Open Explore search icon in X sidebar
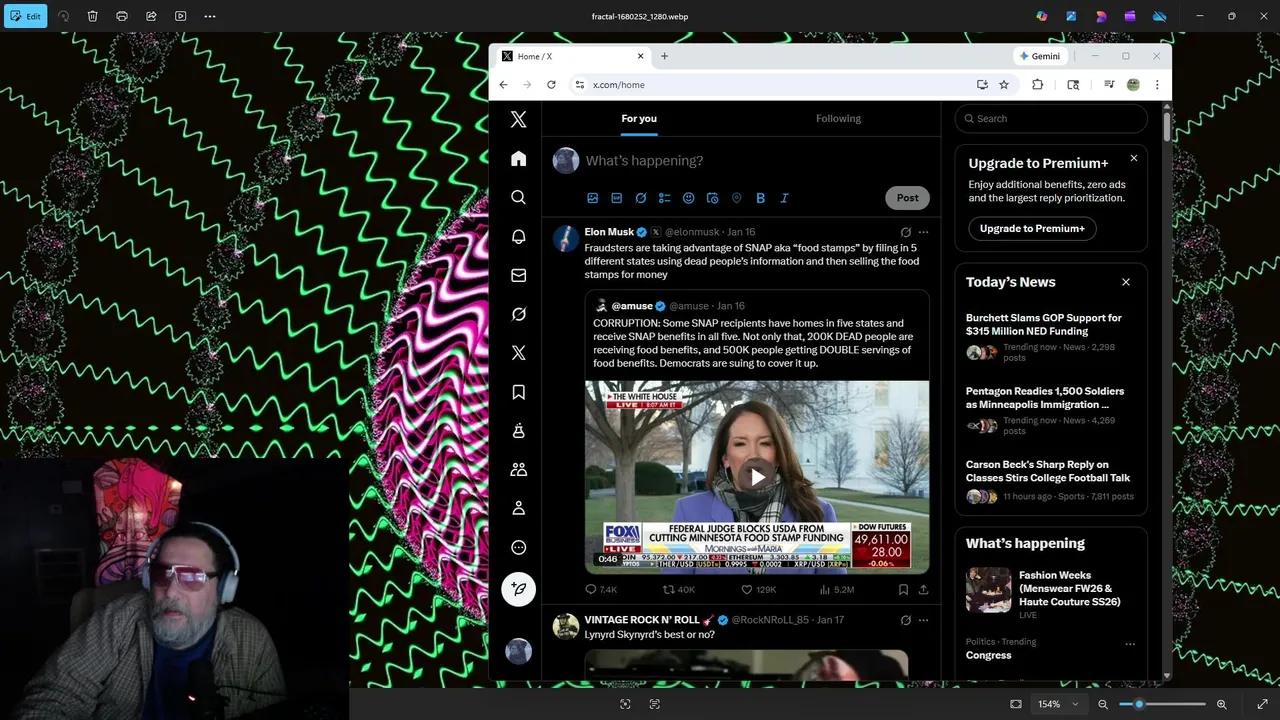This screenshot has height=720, width=1280. [518, 198]
